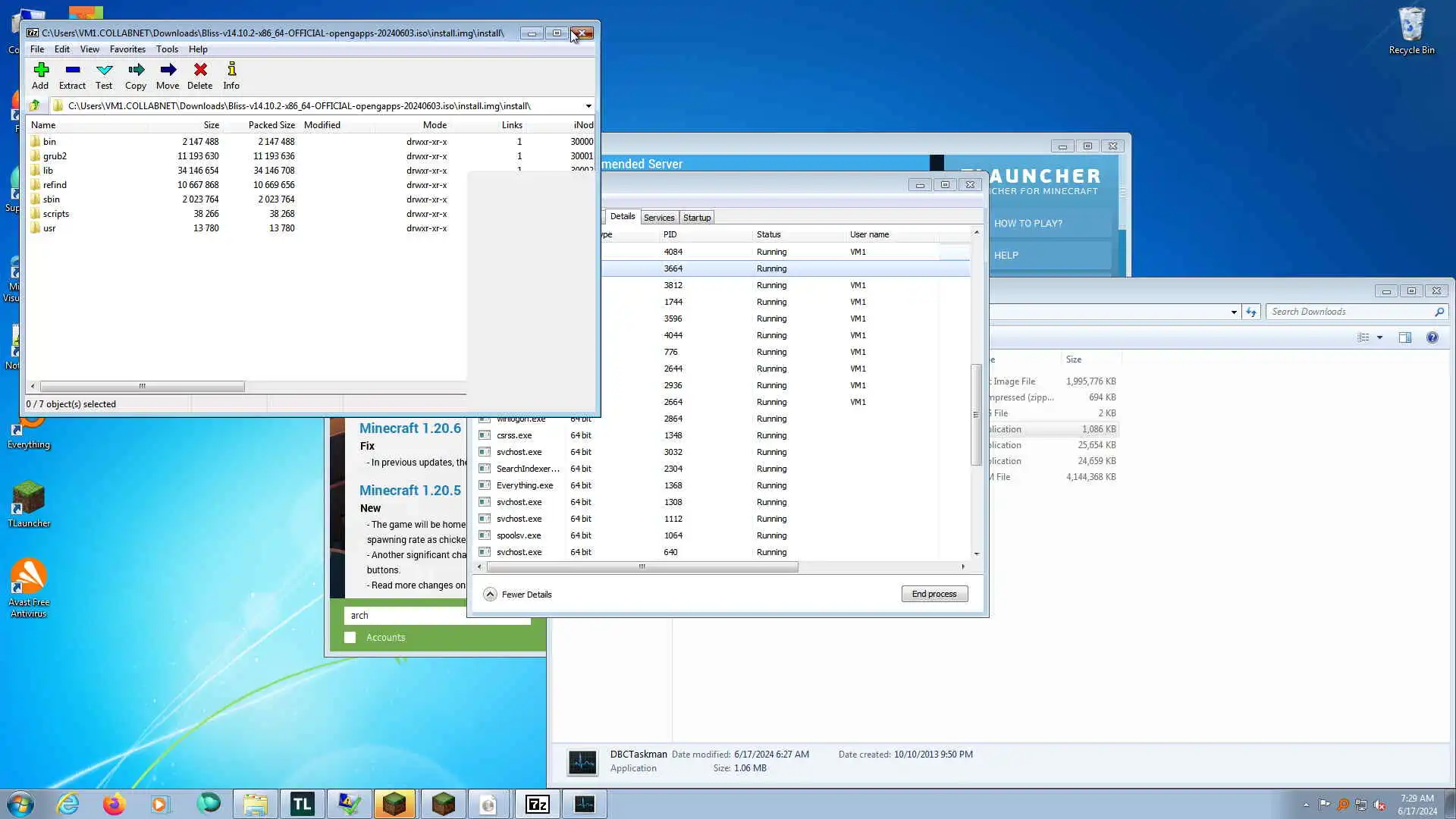Viewport: 1456px width, 819px height.
Task: Expand the 7-Zip address path dropdown
Action: point(588,106)
